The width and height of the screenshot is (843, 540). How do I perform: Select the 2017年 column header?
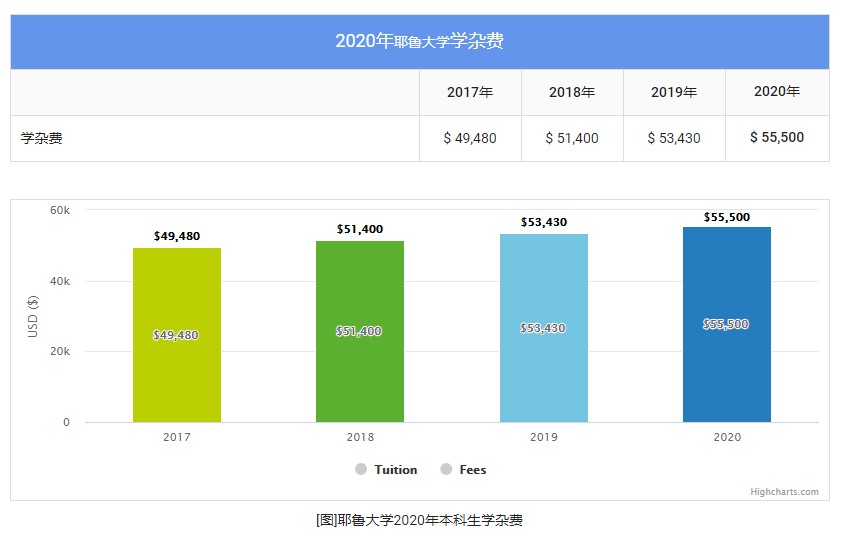click(470, 92)
